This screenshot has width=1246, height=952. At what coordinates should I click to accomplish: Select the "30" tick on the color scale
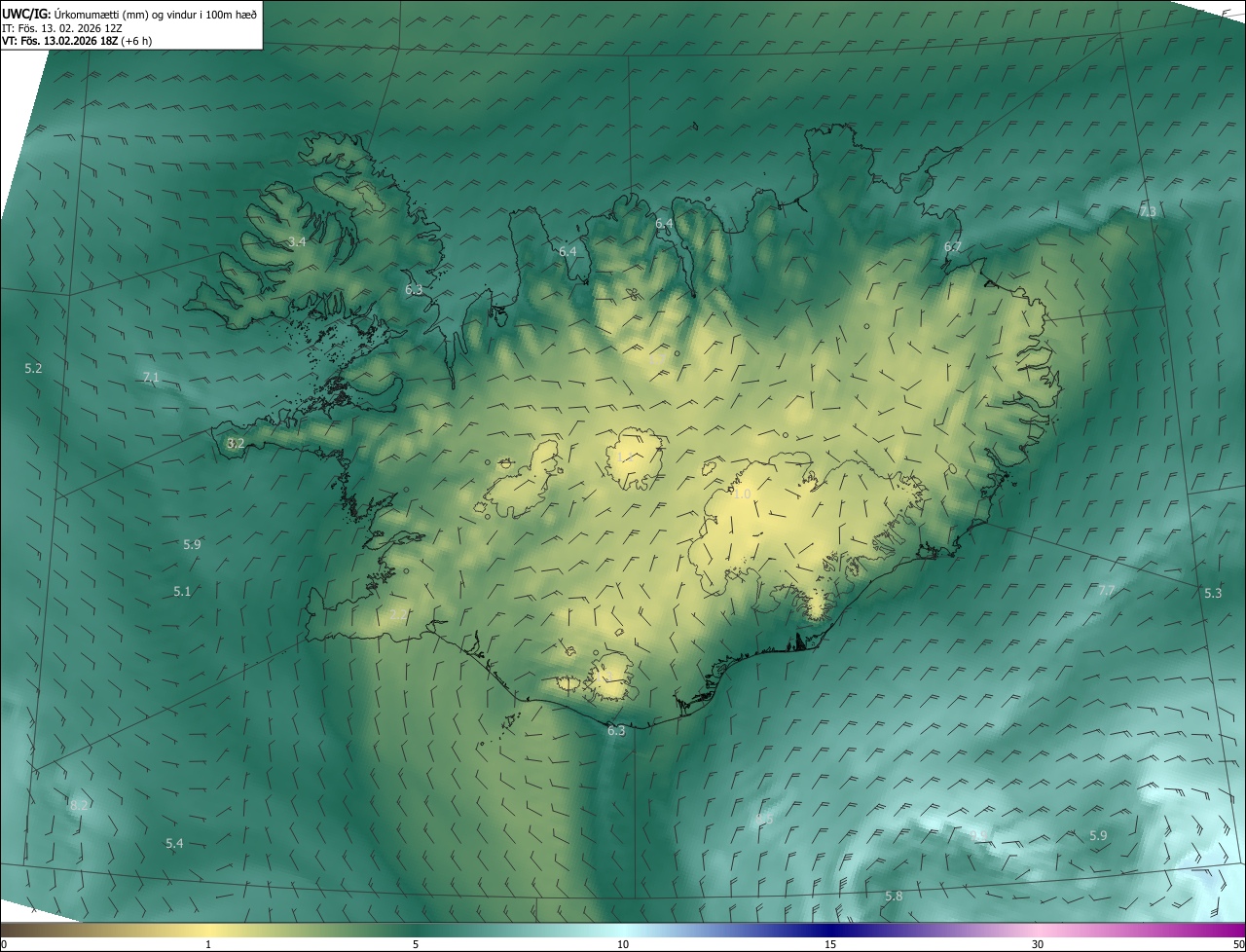pyautogui.click(x=1038, y=945)
